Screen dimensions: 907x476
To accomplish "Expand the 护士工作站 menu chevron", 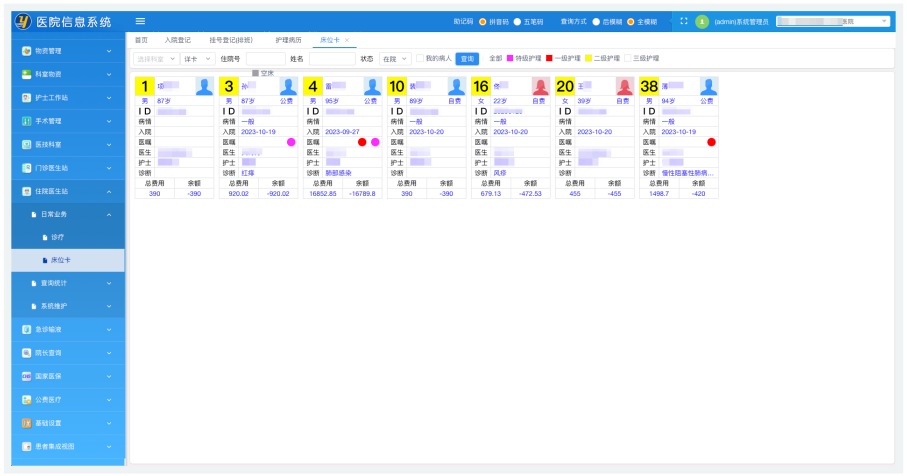I will tap(109, 98).
